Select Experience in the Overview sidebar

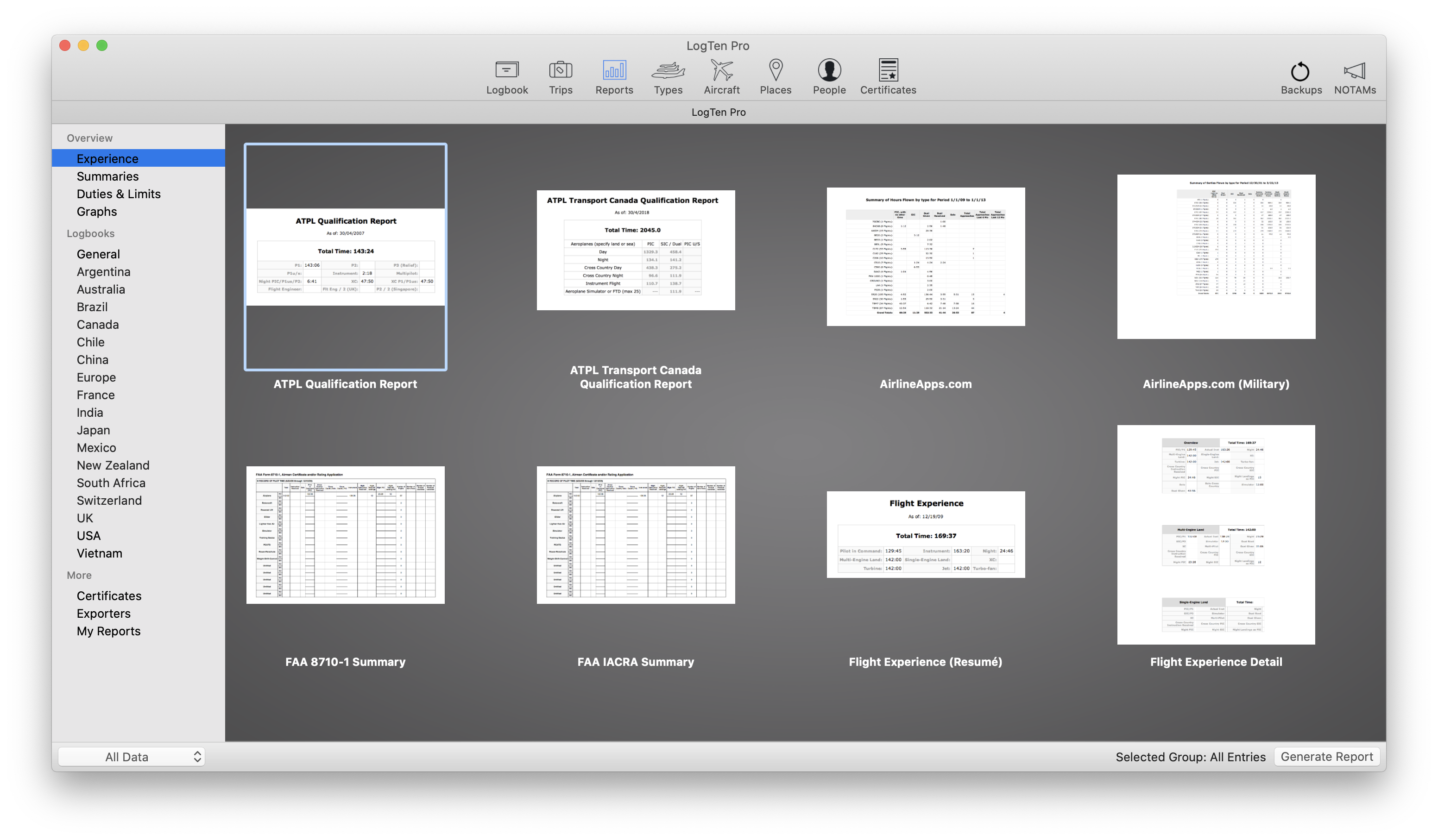pos(139,158)
